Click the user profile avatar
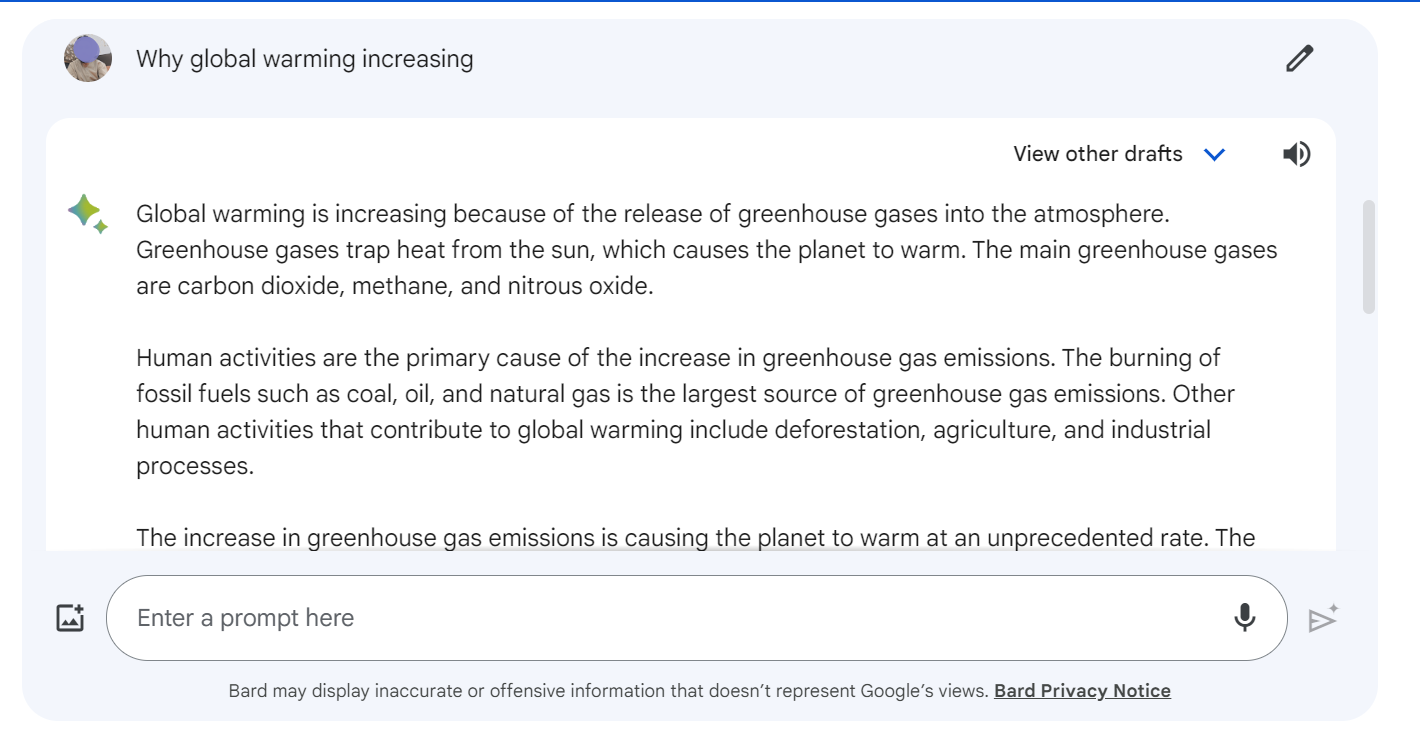The width and height of the screenshot is (1420, 746). tap(88, 58)
